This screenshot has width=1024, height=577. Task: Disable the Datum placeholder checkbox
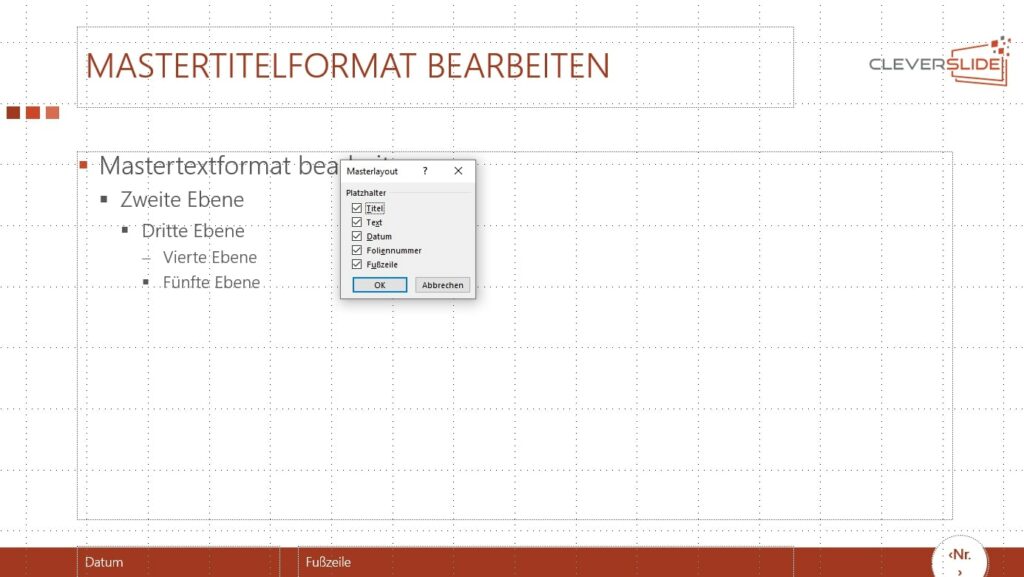(x=357, y=236)
